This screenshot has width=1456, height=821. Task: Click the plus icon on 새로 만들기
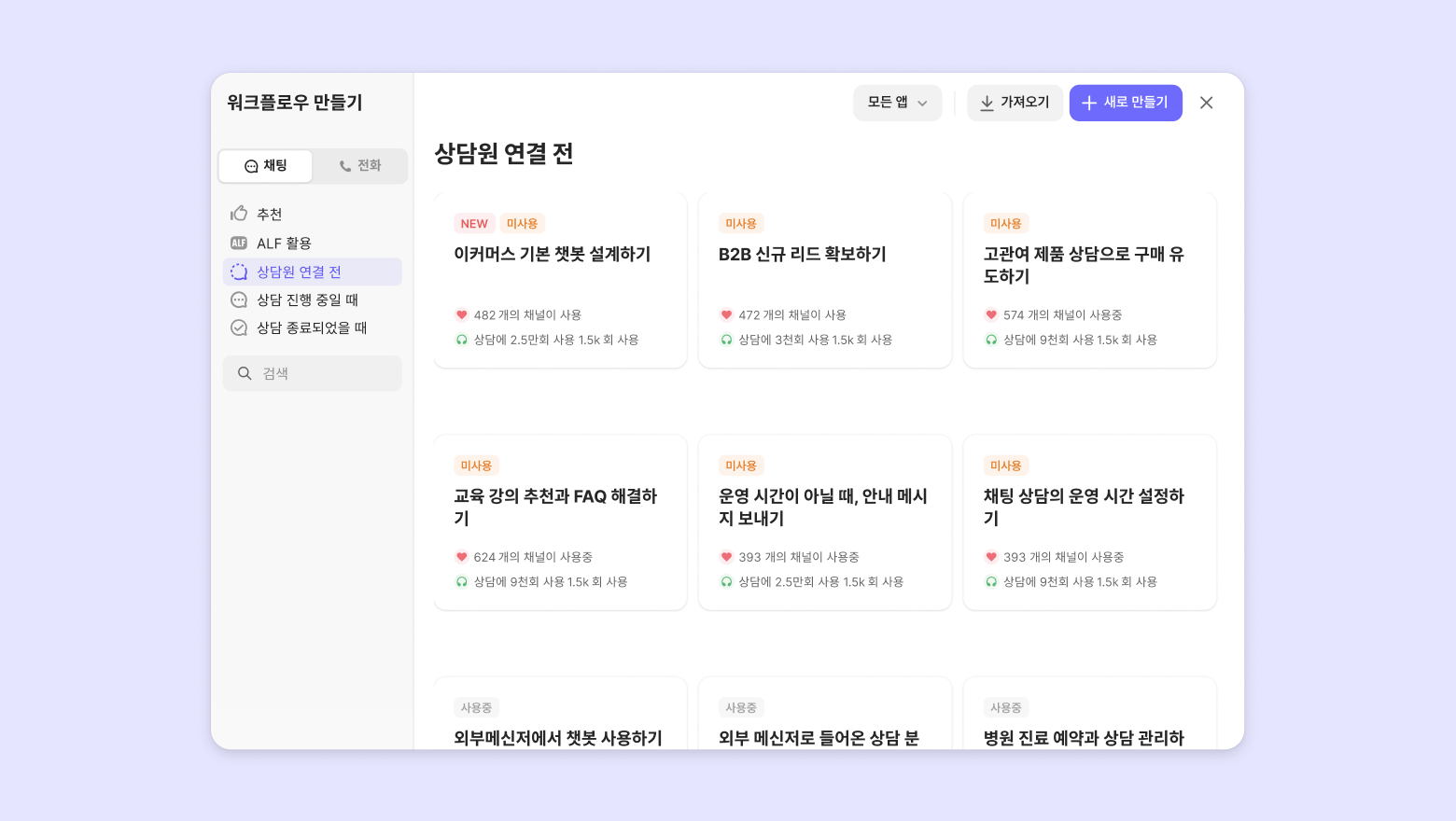click(1088, 103)
